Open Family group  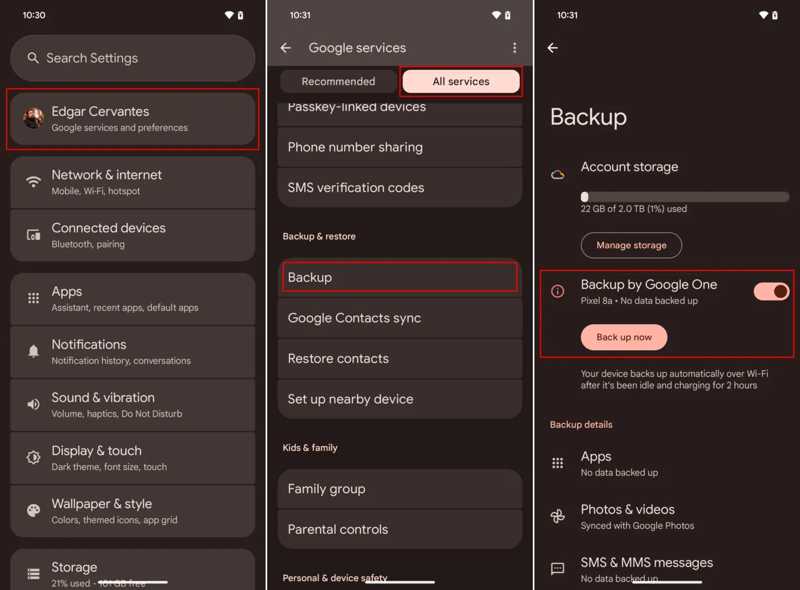pos(400,489)
